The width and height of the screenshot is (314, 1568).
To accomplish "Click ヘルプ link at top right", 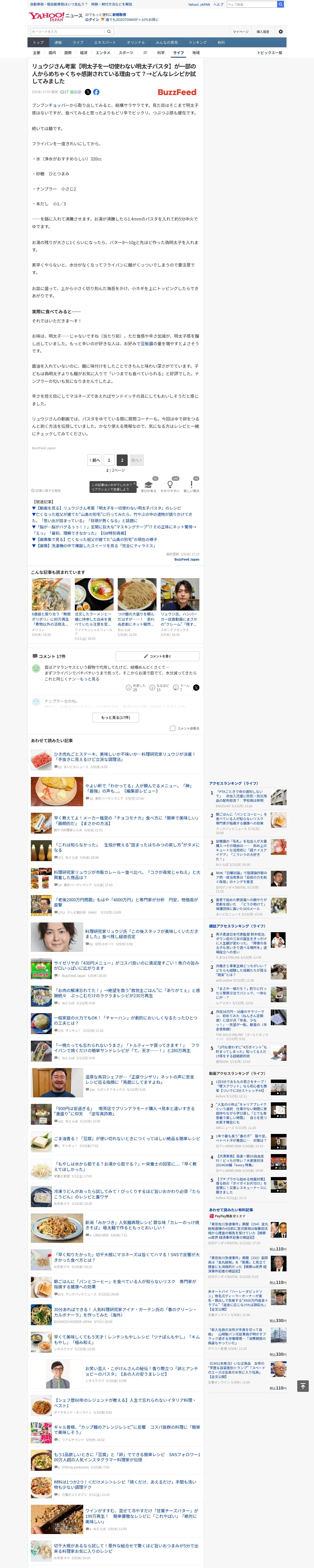I will coord(218,4).
